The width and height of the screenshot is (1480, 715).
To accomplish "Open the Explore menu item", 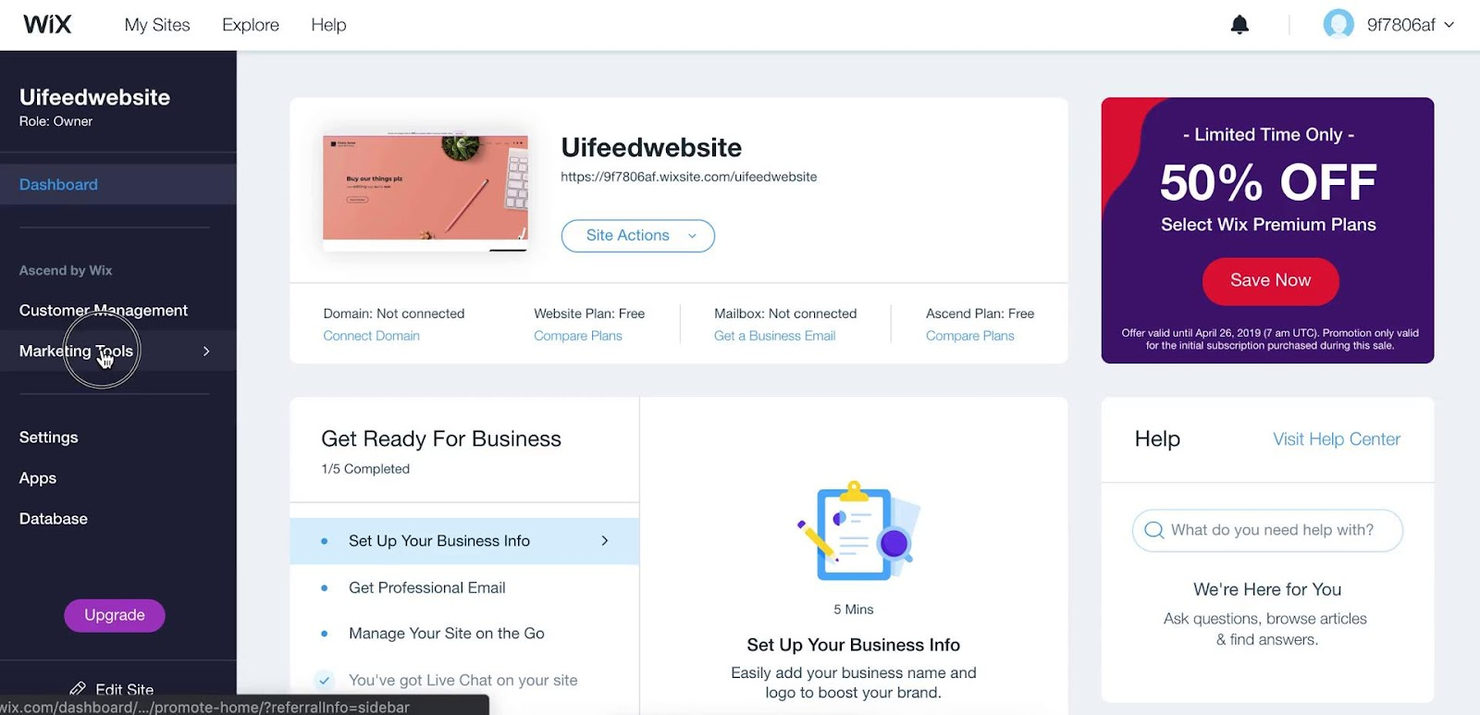I will (249, 24).
